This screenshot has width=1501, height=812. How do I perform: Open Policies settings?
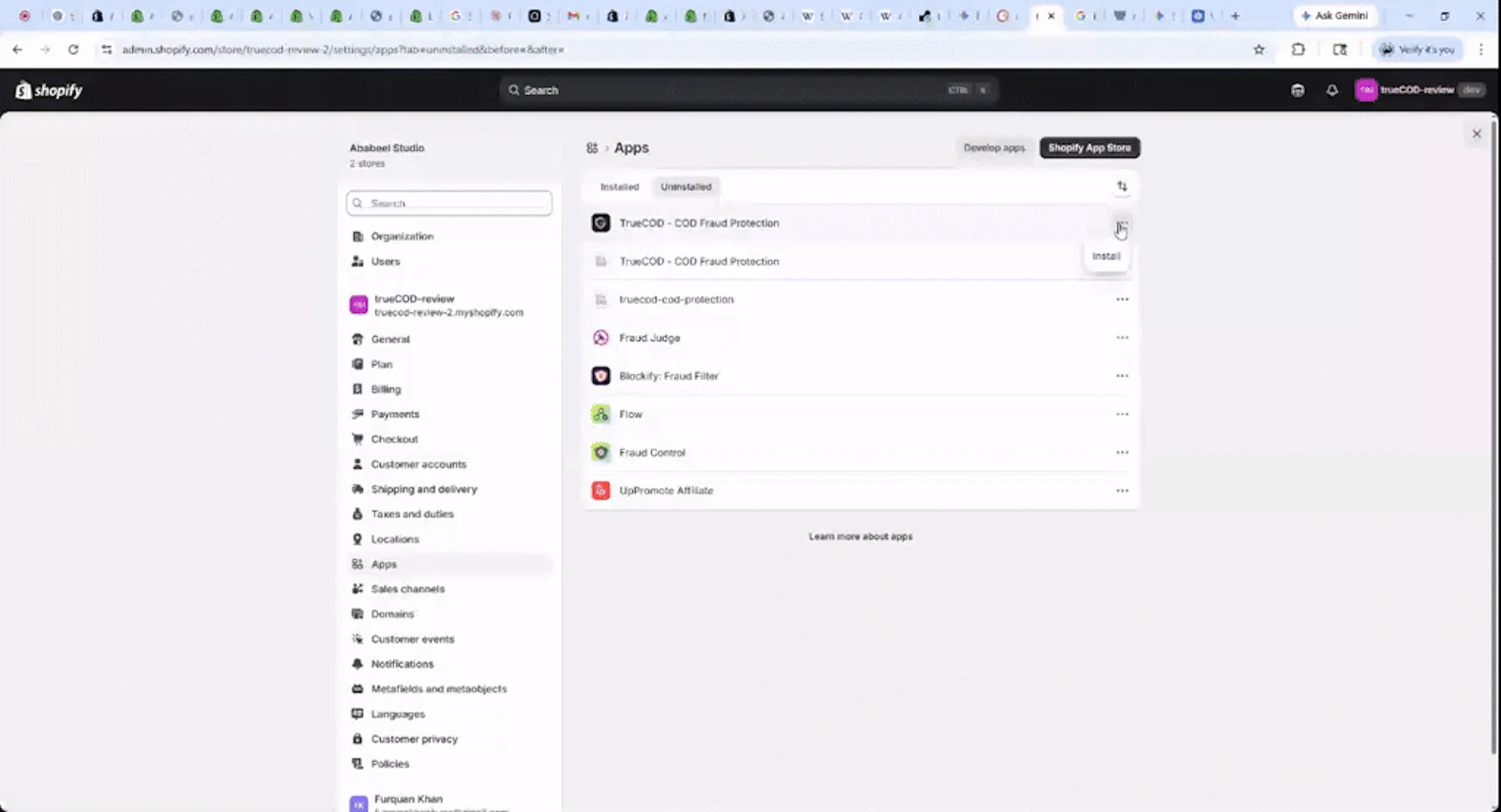(x=449, y=763)
